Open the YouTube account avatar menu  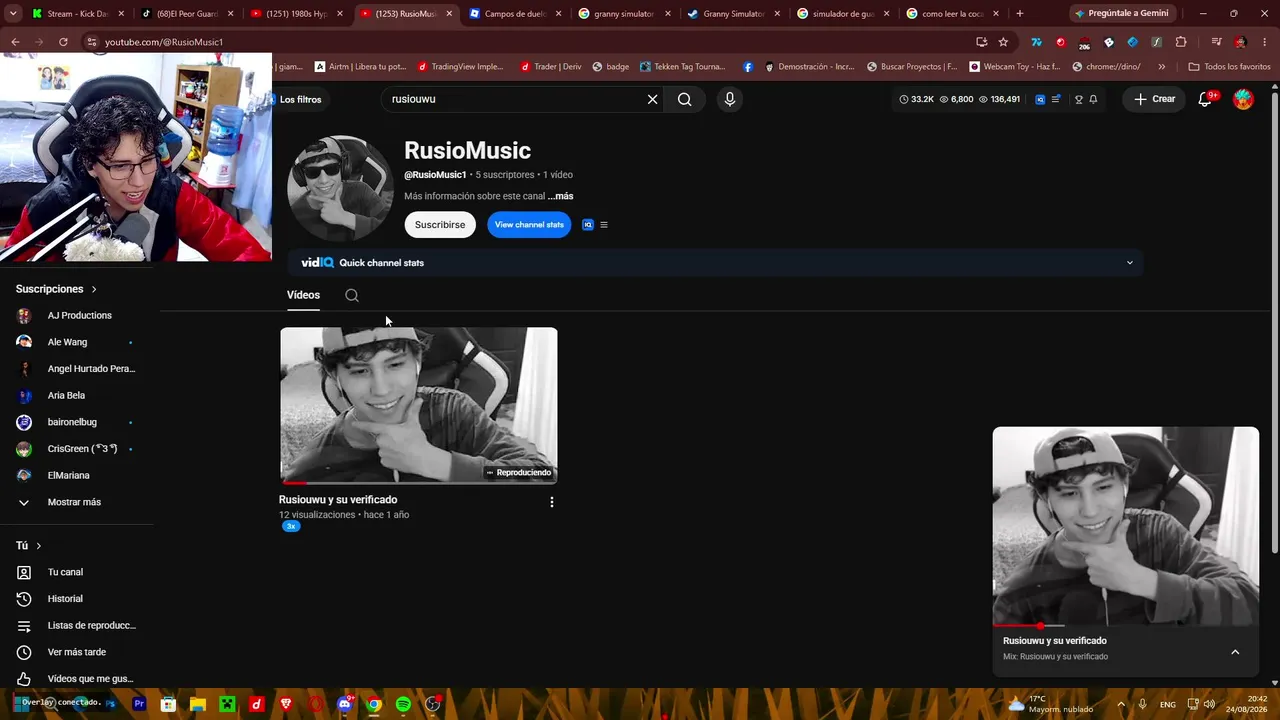coord(1243,99)
